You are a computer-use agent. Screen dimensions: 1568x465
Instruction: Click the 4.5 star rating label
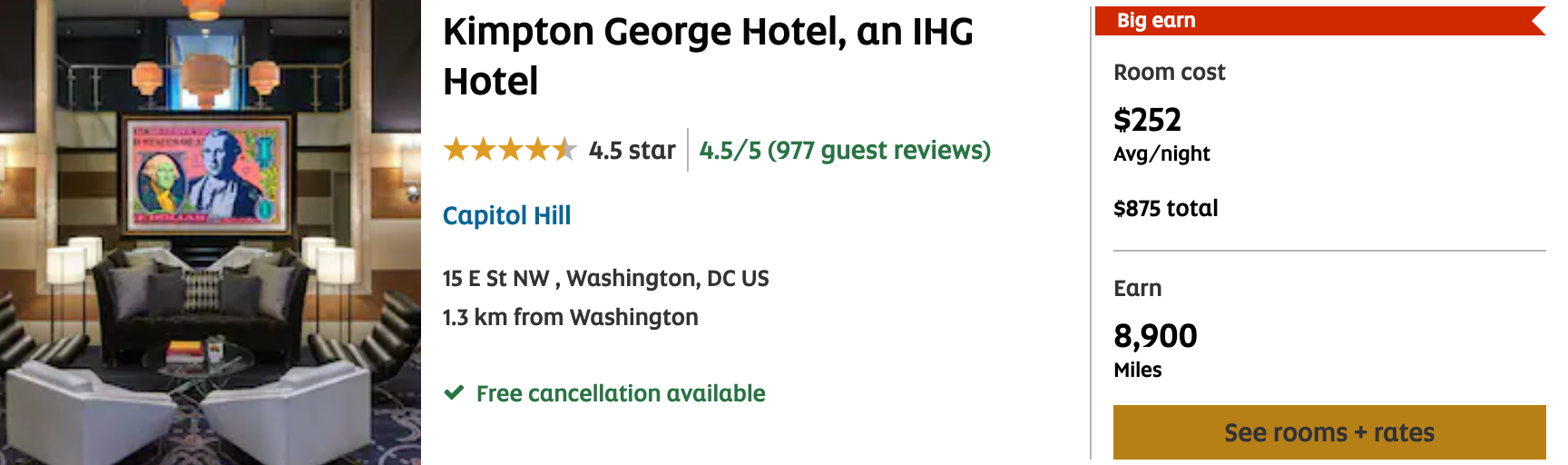632,150
